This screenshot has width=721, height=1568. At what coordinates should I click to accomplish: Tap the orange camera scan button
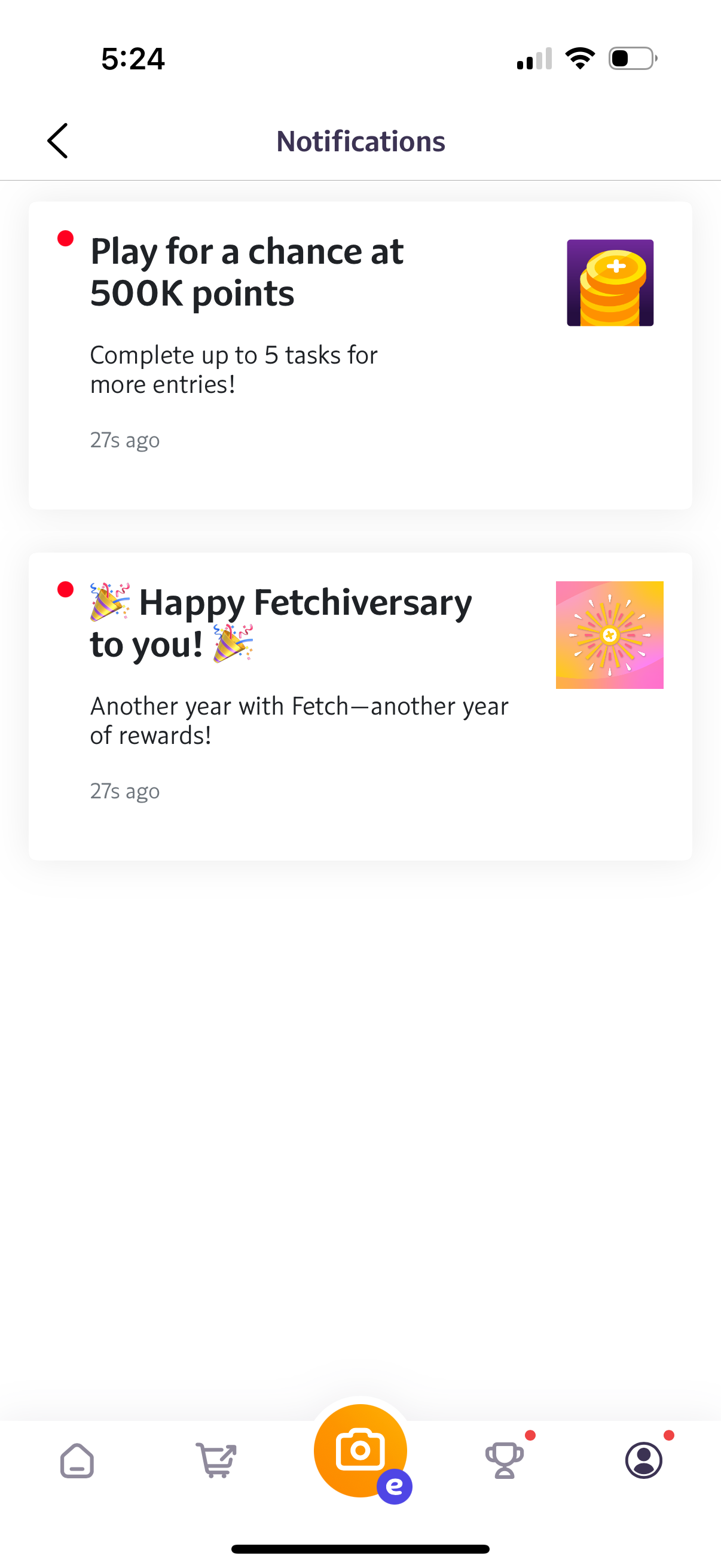tap(360, 1448)
